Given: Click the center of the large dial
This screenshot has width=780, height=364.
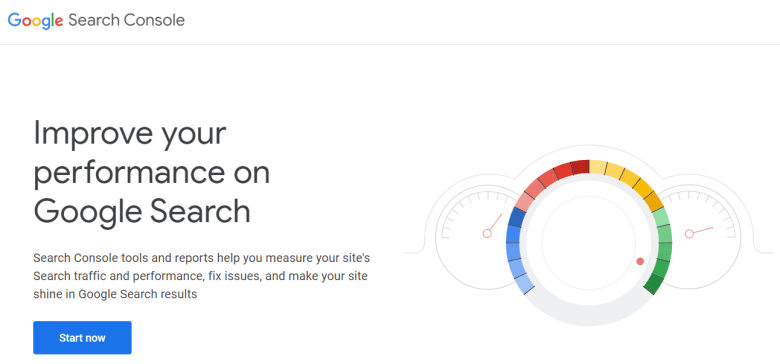Looking at the screenshot, I should pos(589,243).
